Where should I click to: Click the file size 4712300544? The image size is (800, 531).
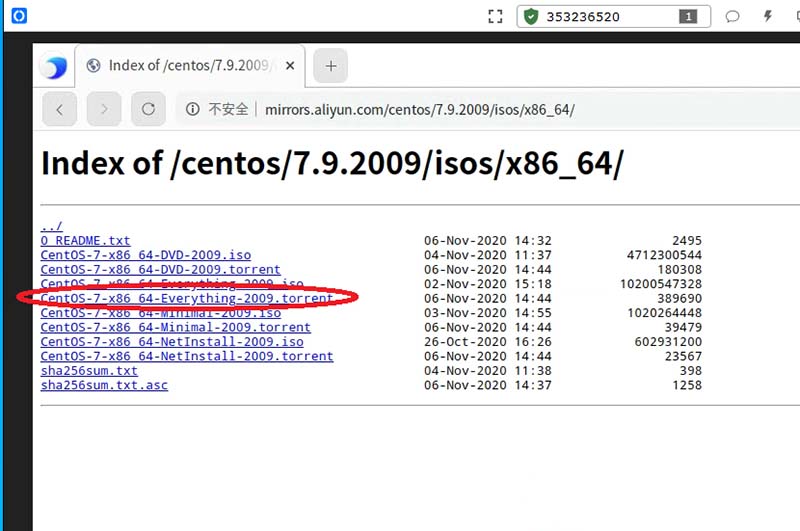pyautogui.click(x=664, y=255)
